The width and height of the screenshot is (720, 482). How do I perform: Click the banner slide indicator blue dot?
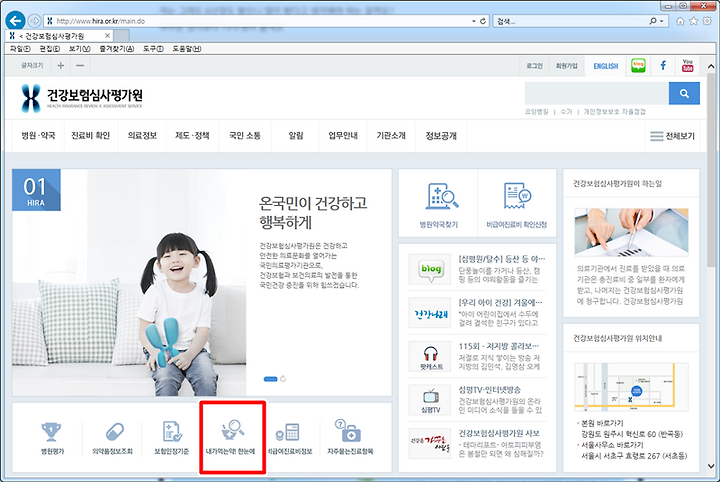(x=270, y=379)
